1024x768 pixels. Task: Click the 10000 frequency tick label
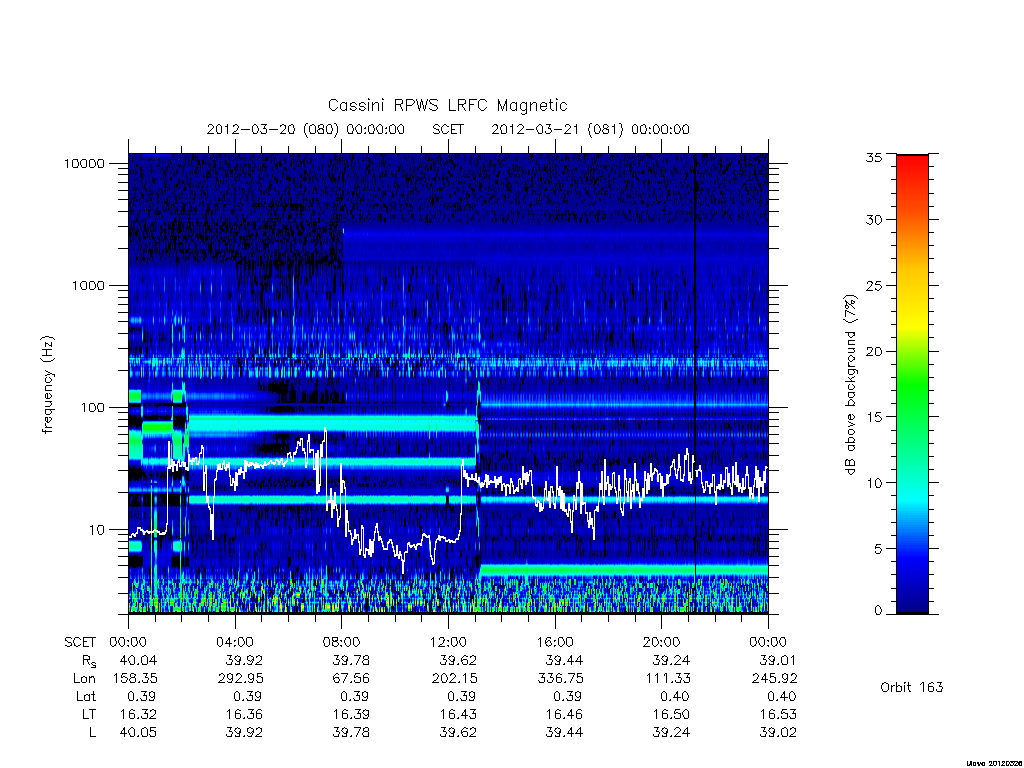click(x=84, y=163)
